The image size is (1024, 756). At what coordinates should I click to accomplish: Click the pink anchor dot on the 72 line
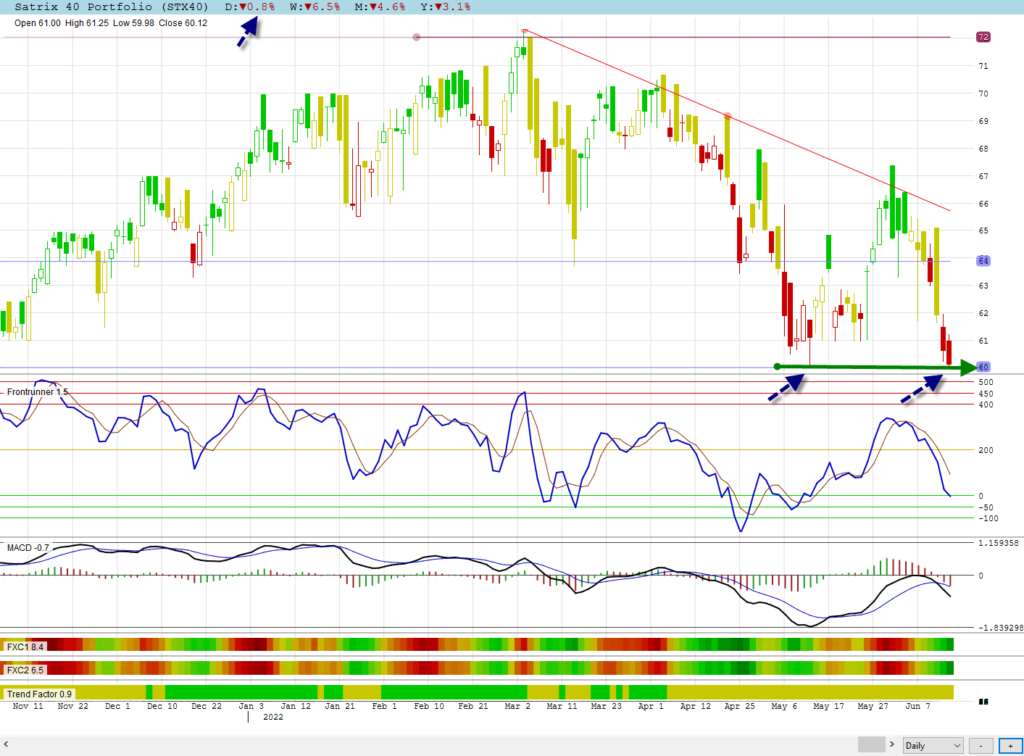[417, 37]
